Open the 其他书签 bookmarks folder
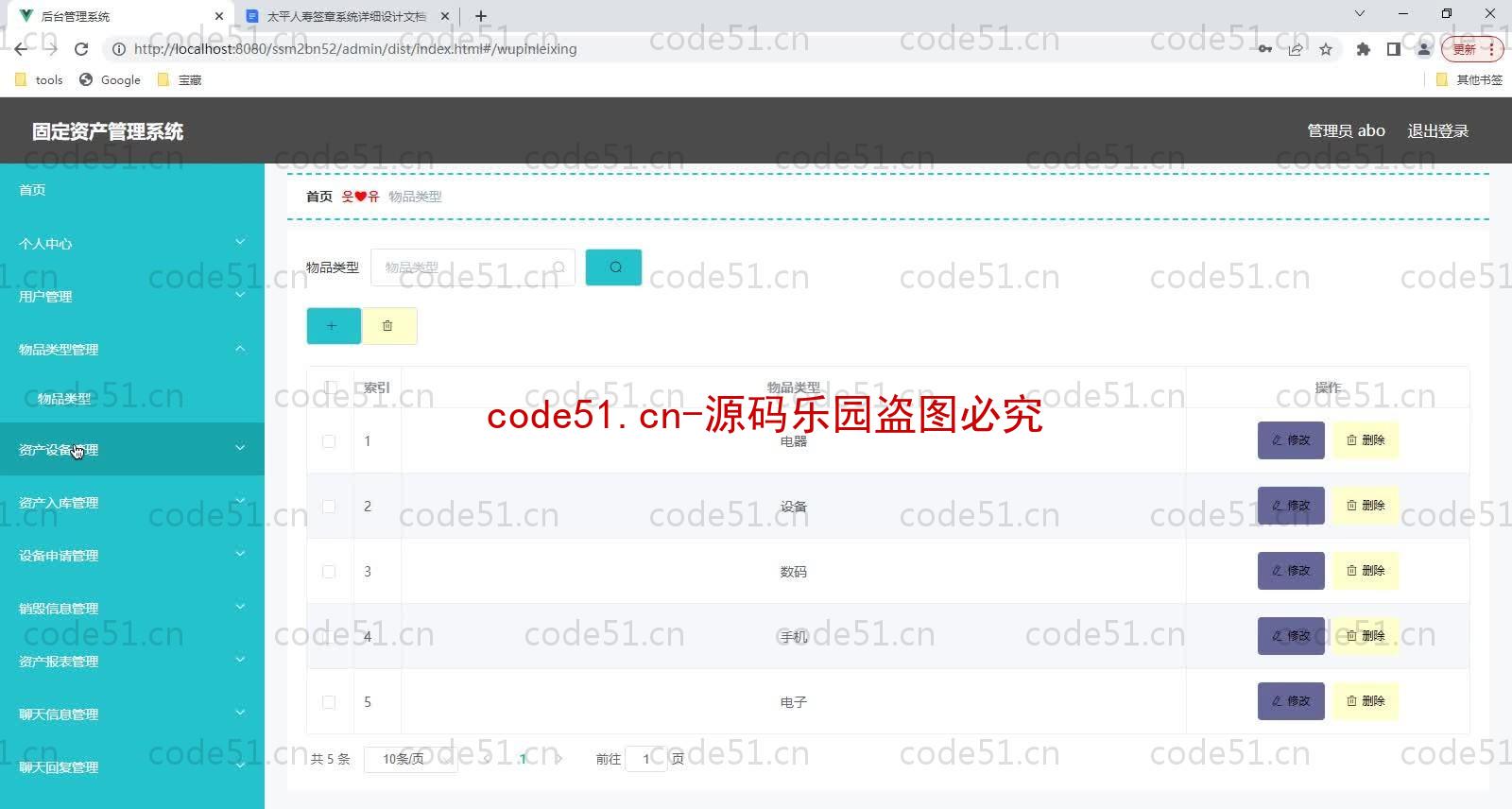 (x=1469, y=80)
